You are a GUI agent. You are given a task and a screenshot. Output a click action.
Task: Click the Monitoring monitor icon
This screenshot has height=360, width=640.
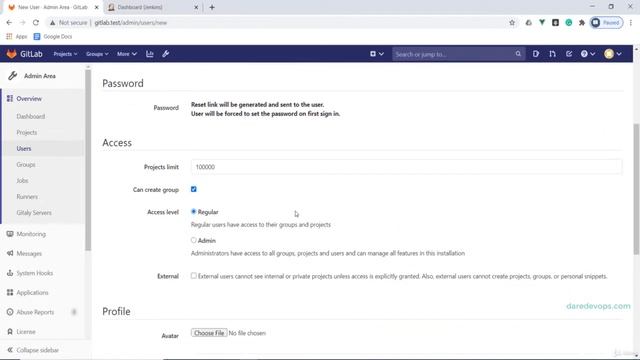[10, 234]
